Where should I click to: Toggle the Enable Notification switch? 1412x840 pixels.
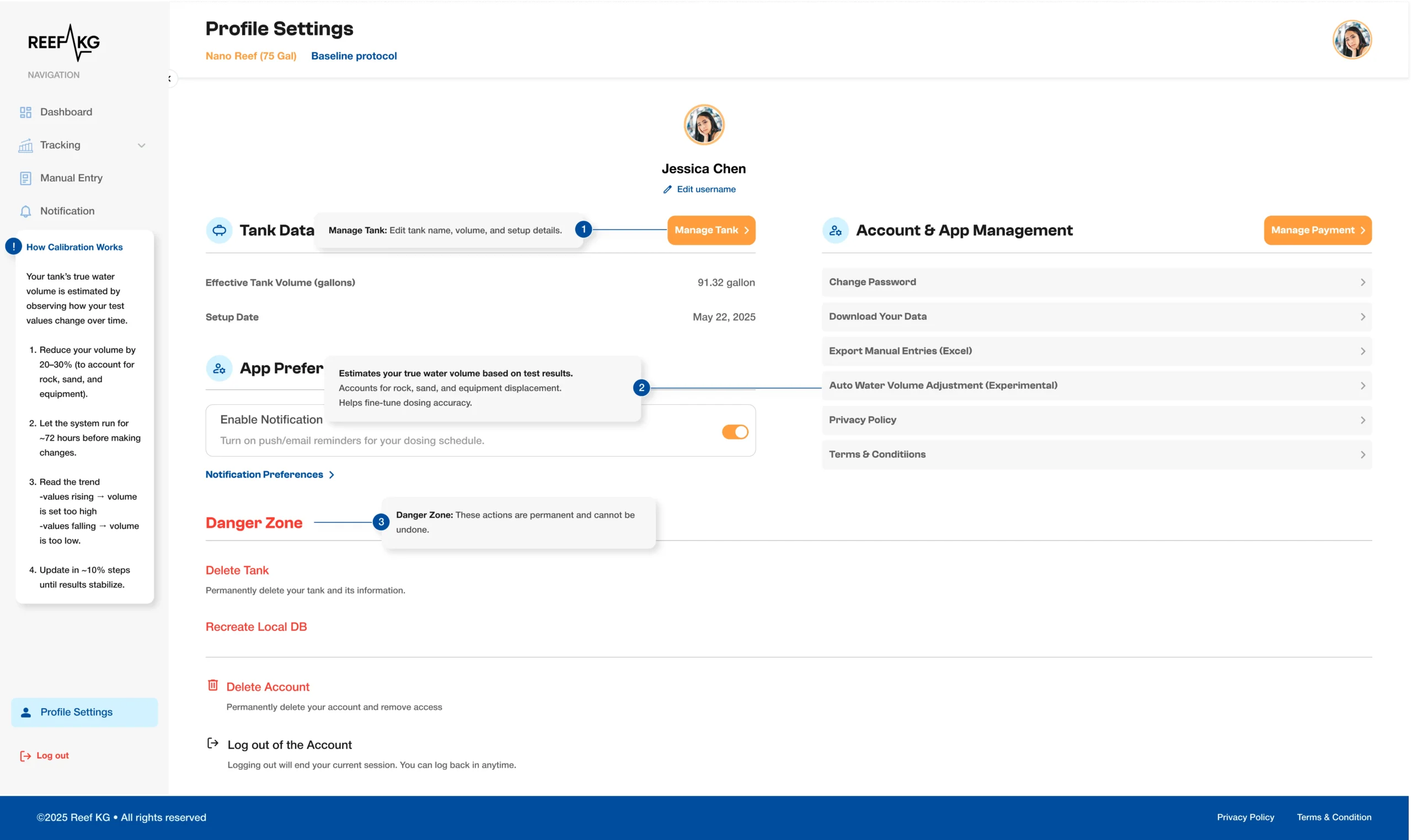tap(735, 432)
